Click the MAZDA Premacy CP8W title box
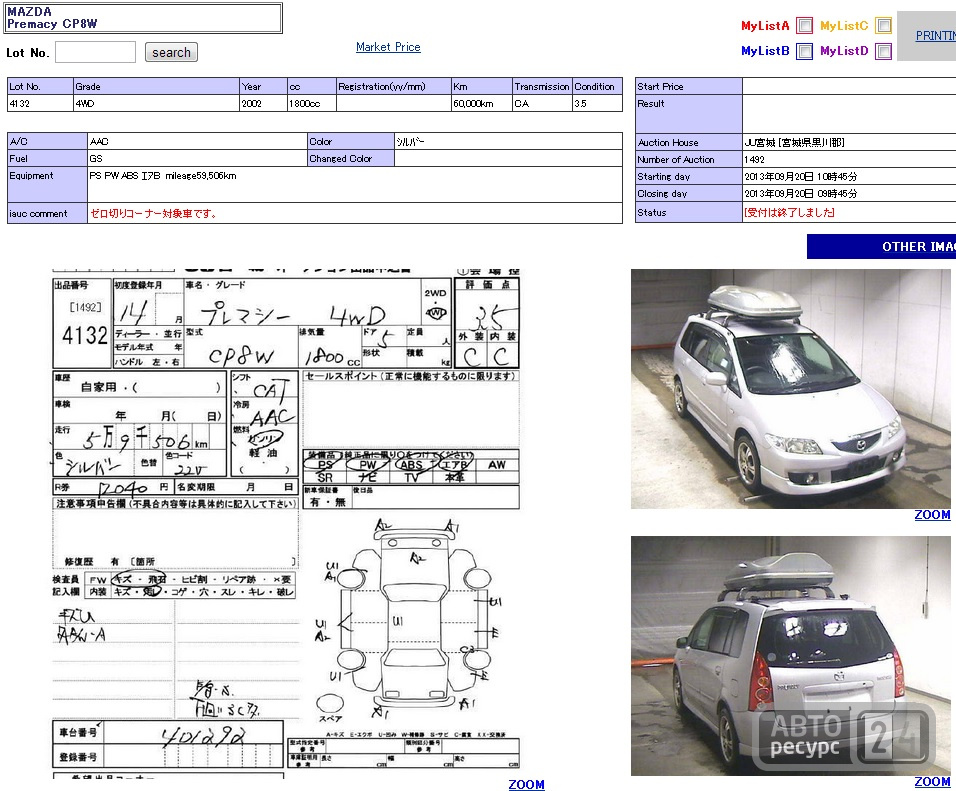Screen dimensions: 956x791 tap(143, 18)
